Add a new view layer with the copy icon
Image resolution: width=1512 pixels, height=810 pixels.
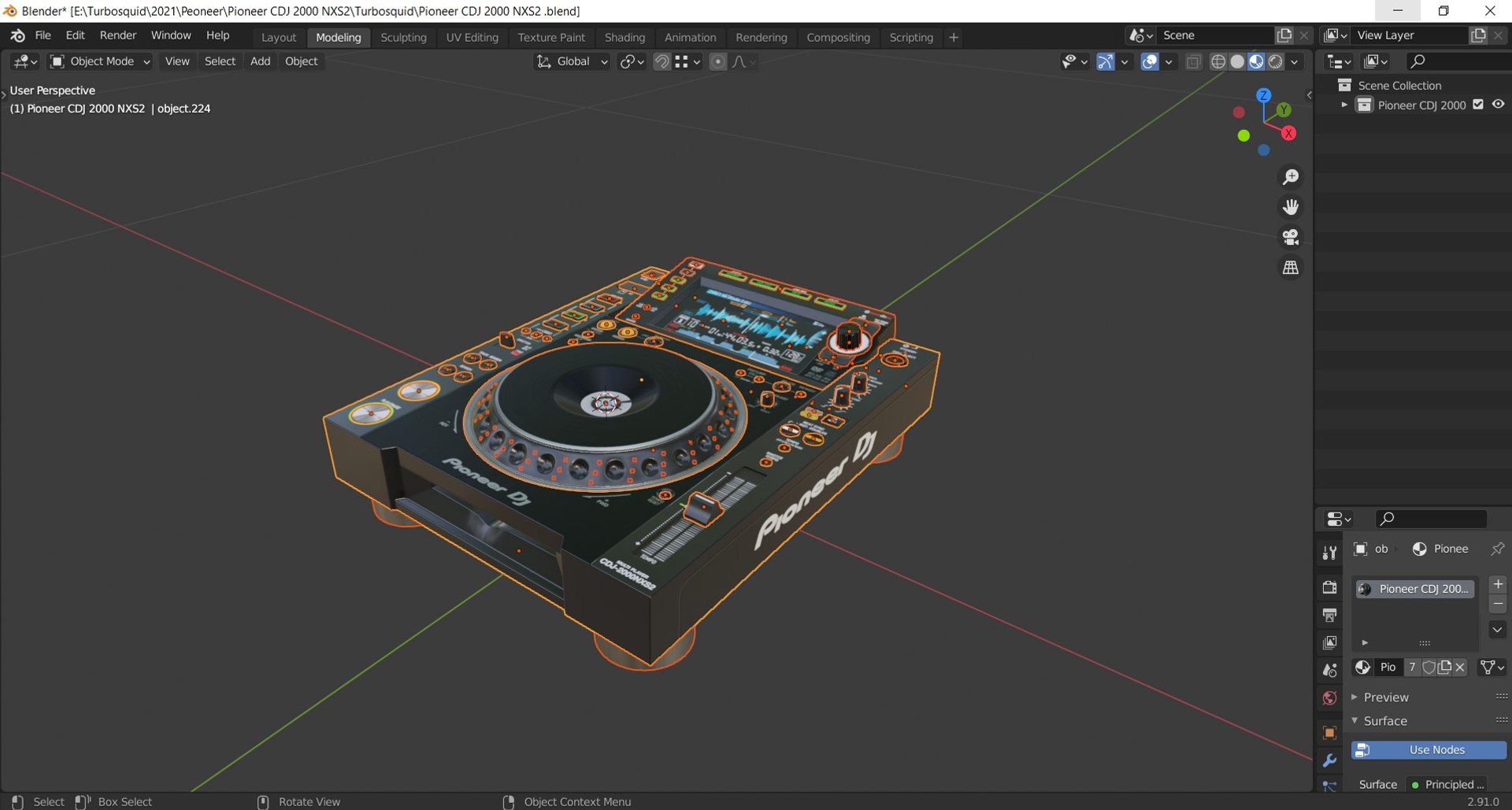click(x=1478, y=35)
